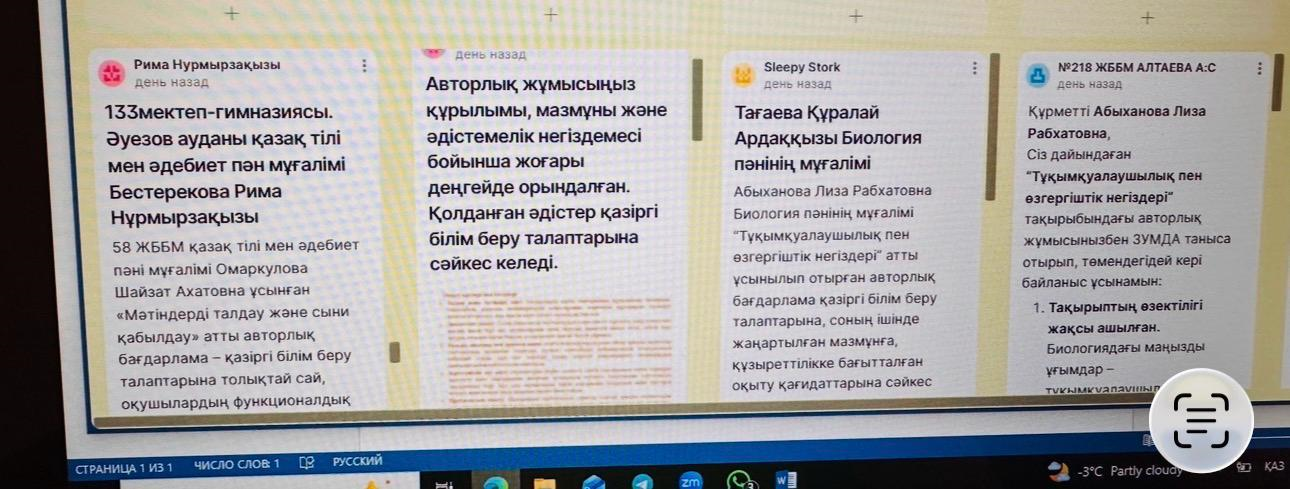Open WhatsApp from the taskbar
Screen dimensions: 1290x489
[740, 482]
